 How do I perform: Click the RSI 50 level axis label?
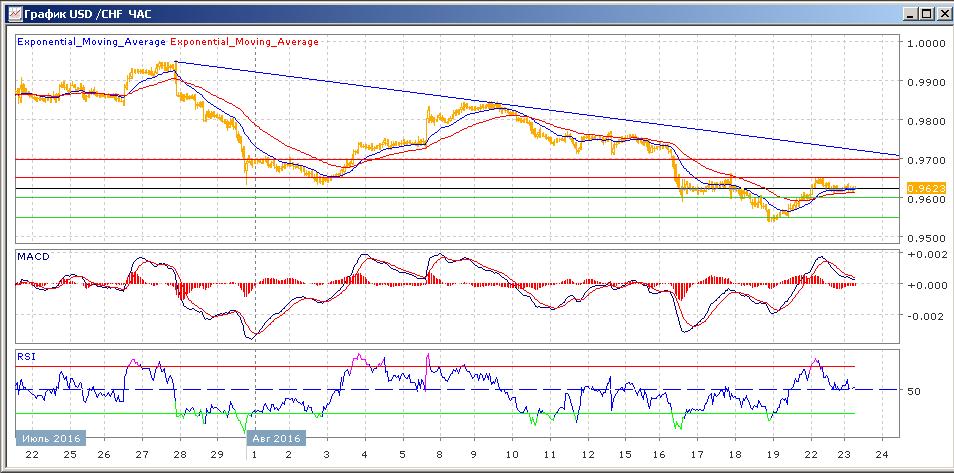(x=914, y=391)
